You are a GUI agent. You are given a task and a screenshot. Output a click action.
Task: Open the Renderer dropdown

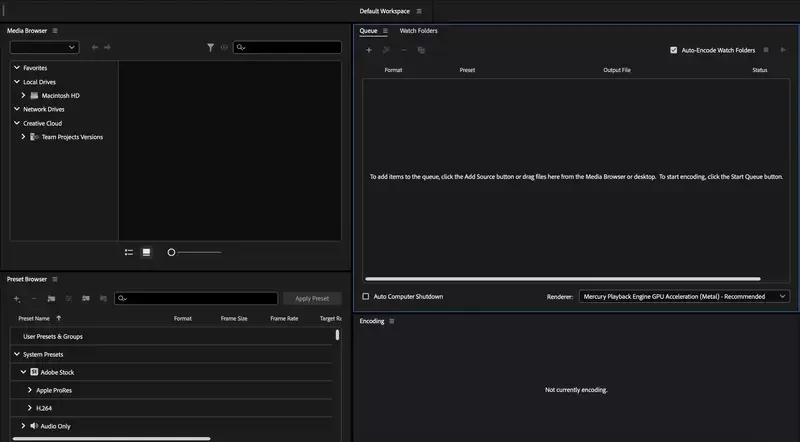click(684, 297)
